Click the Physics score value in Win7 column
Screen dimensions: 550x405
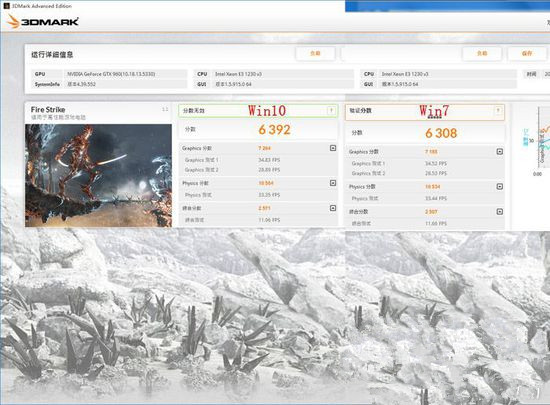click(x=432, y=187)
